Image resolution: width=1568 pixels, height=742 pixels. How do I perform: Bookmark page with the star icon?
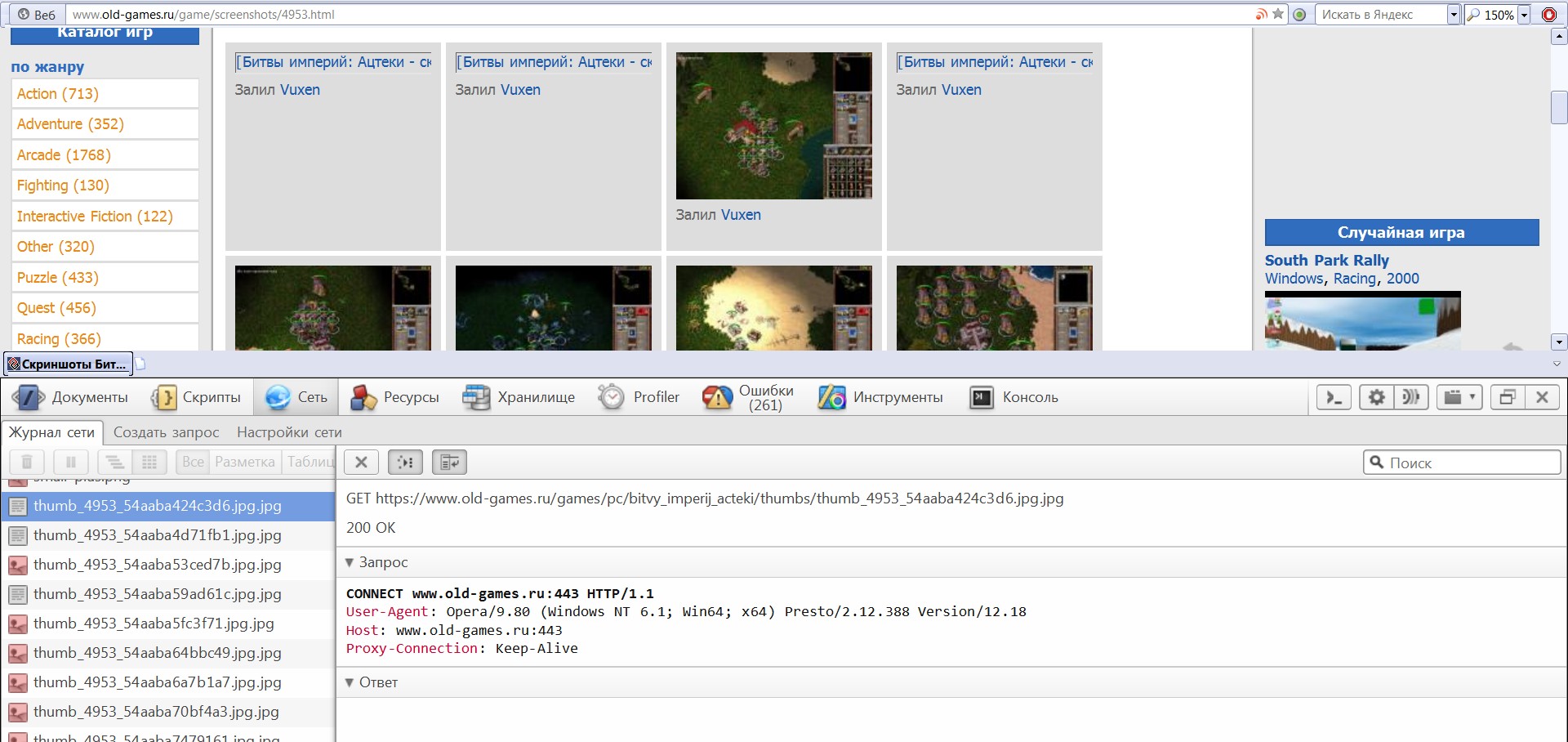pos(1278,14)
